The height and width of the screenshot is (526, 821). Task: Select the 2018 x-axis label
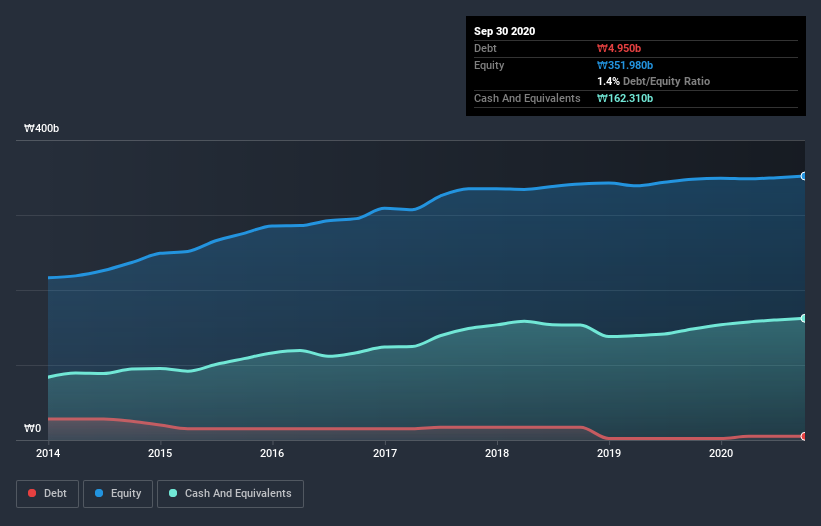coord(496,453)
